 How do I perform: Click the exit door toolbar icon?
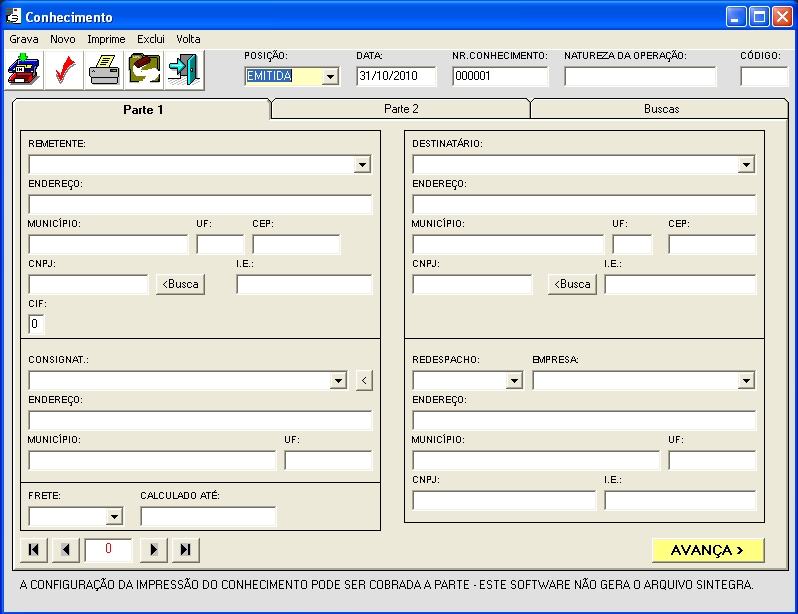[x=183, y=71]
